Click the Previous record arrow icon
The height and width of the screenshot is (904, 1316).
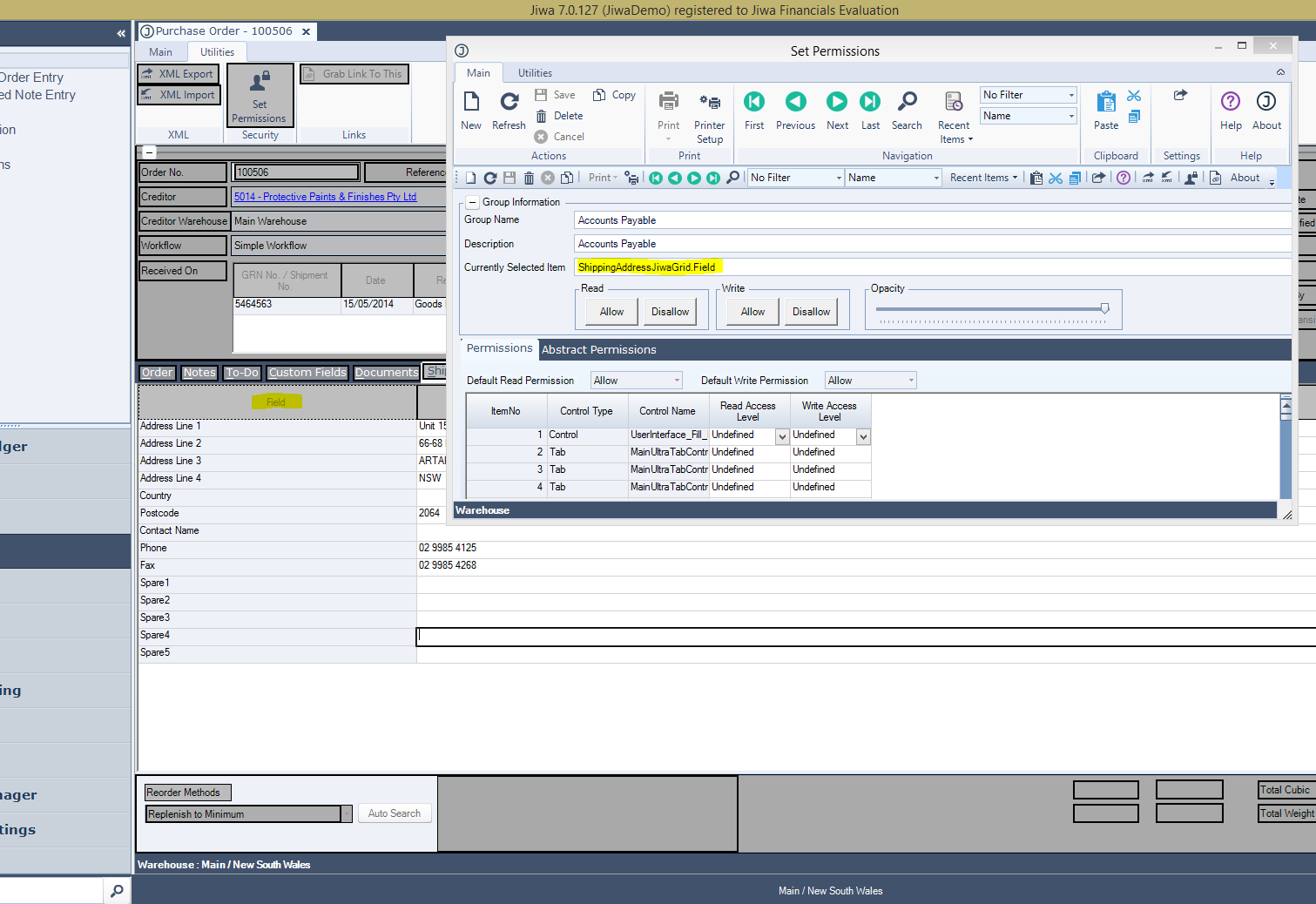coord(795,103)
